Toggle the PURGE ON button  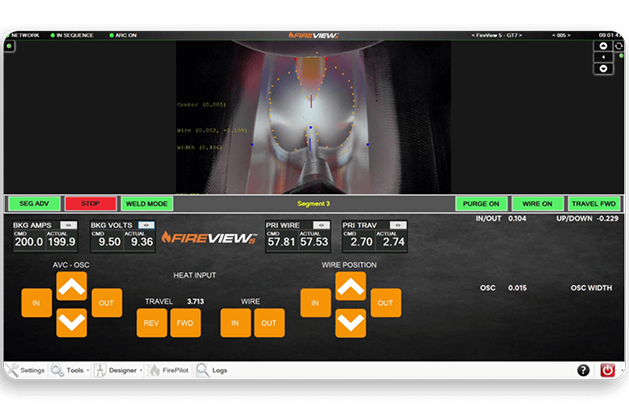click(481, 203)
